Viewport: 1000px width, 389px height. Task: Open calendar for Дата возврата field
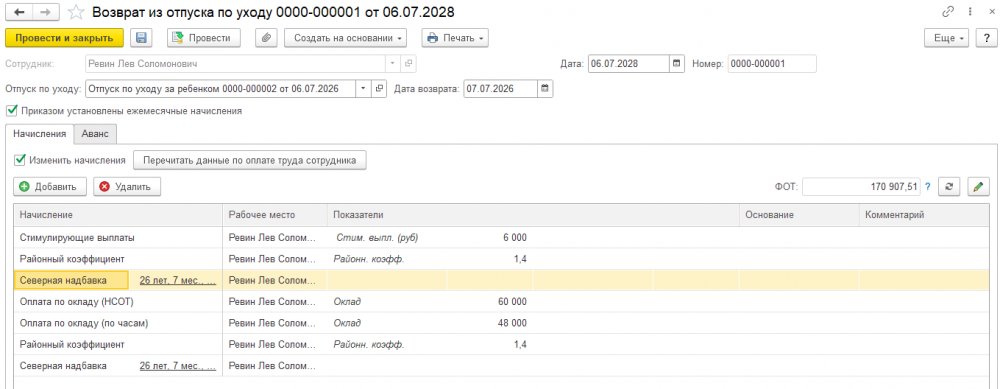pyautogui.click(x=545, y=89)
